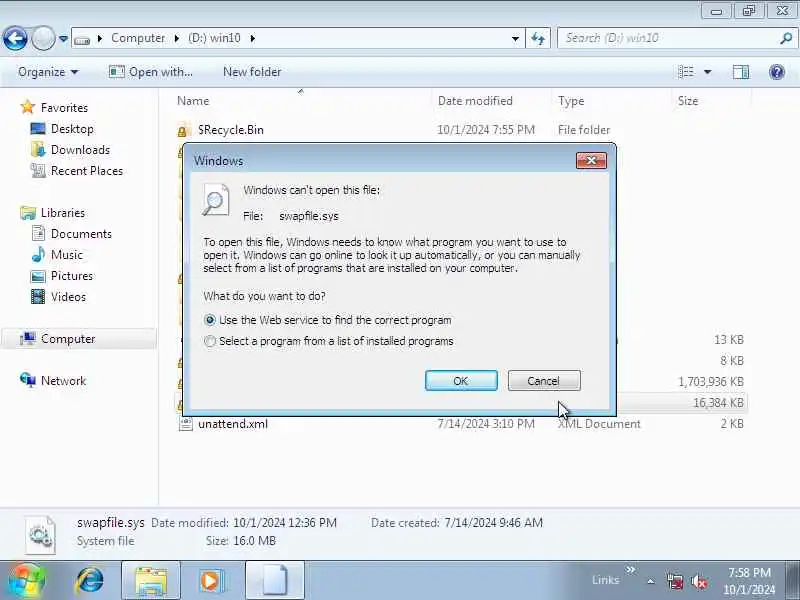Open the recent pages dropdown arrow
800x600 pixels.
pos(63,38)
